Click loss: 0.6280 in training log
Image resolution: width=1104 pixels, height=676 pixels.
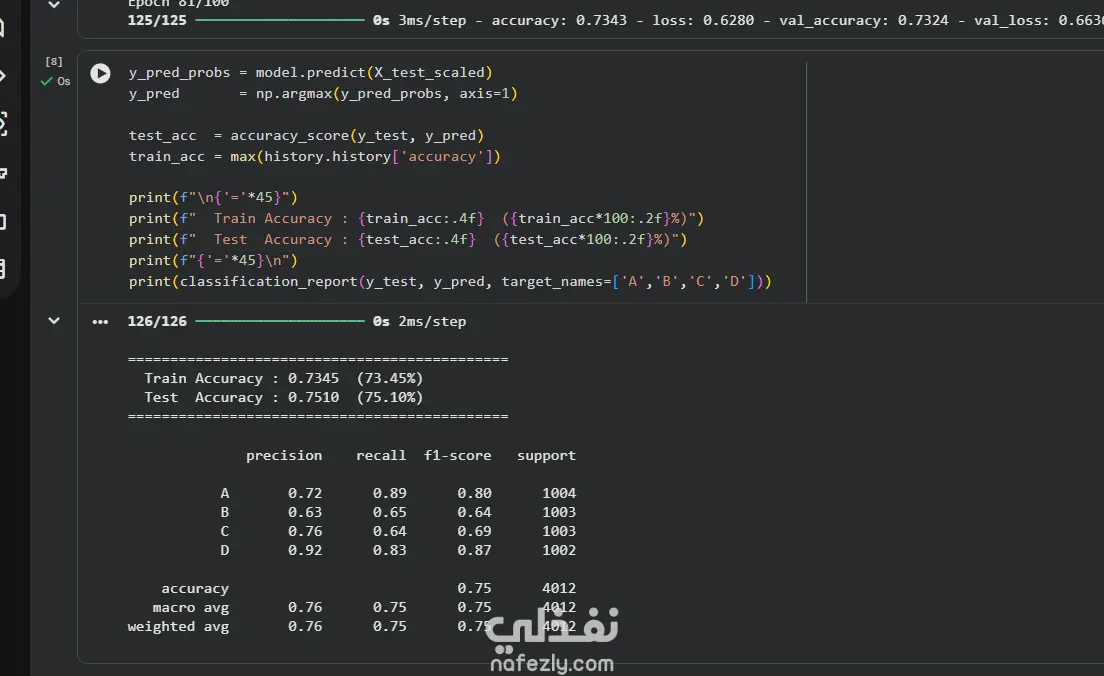[x=703, y=20]
